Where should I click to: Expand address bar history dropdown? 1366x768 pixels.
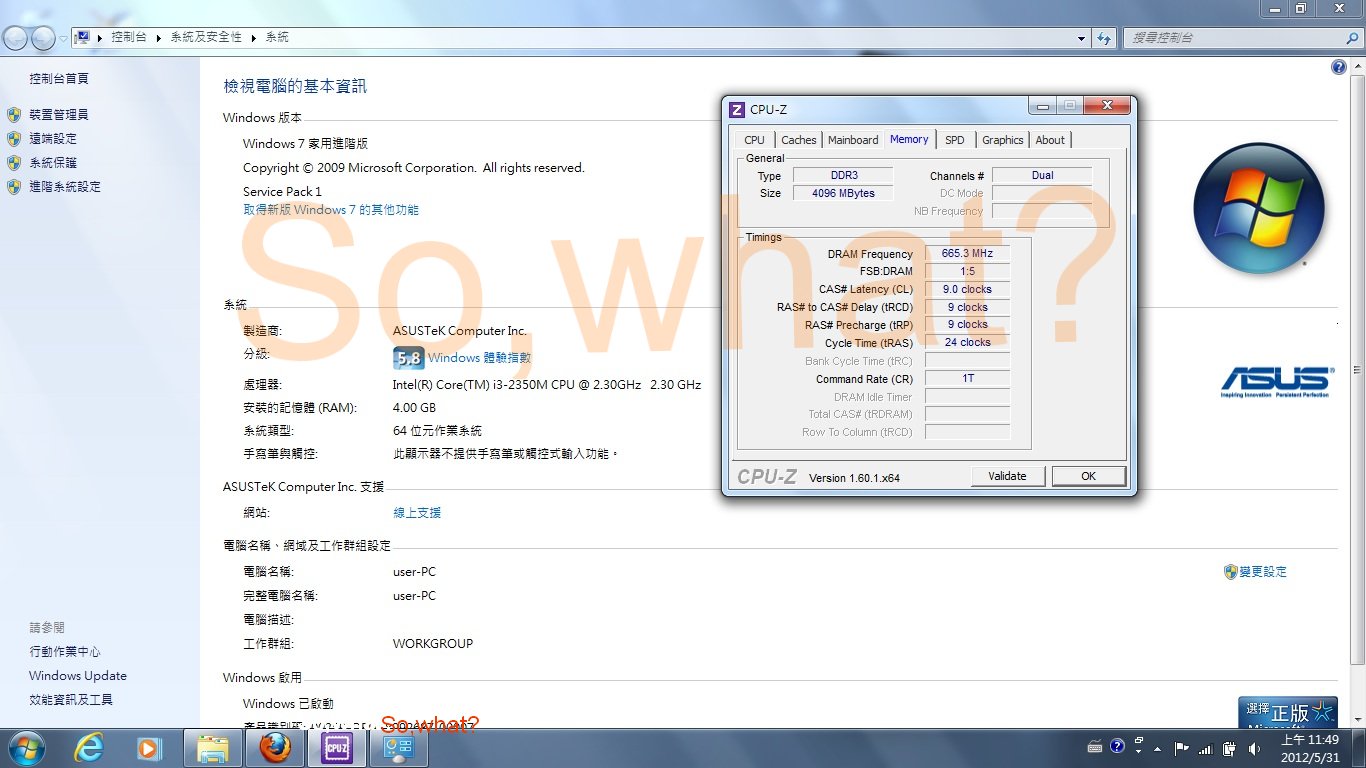pos(1082,38)
